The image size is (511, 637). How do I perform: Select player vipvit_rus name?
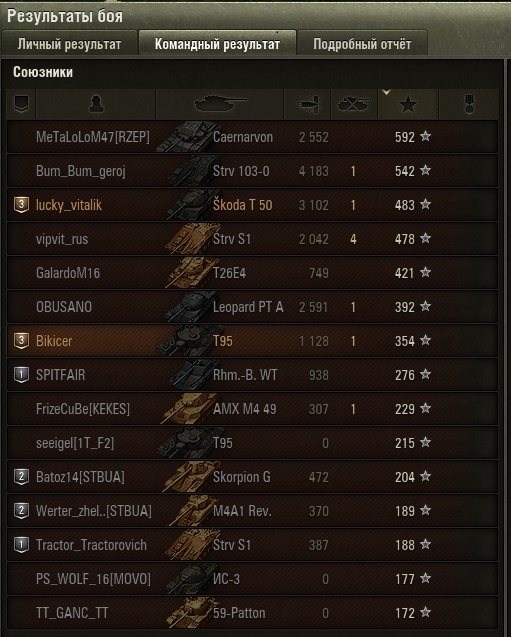tap(62, 239)
